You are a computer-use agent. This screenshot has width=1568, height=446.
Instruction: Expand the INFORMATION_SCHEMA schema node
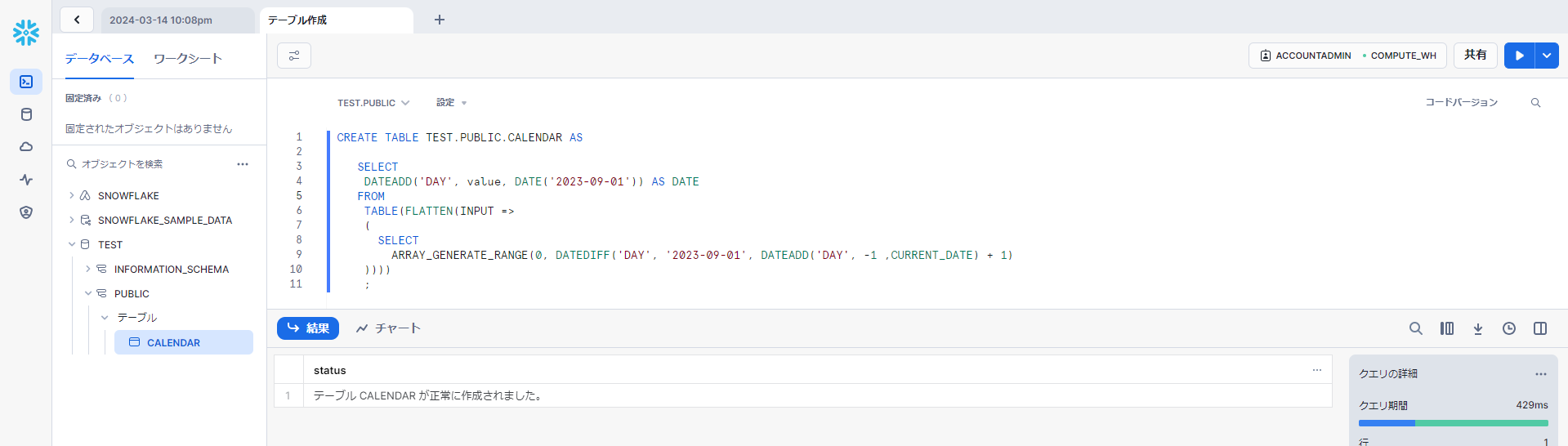coord(88,269)
